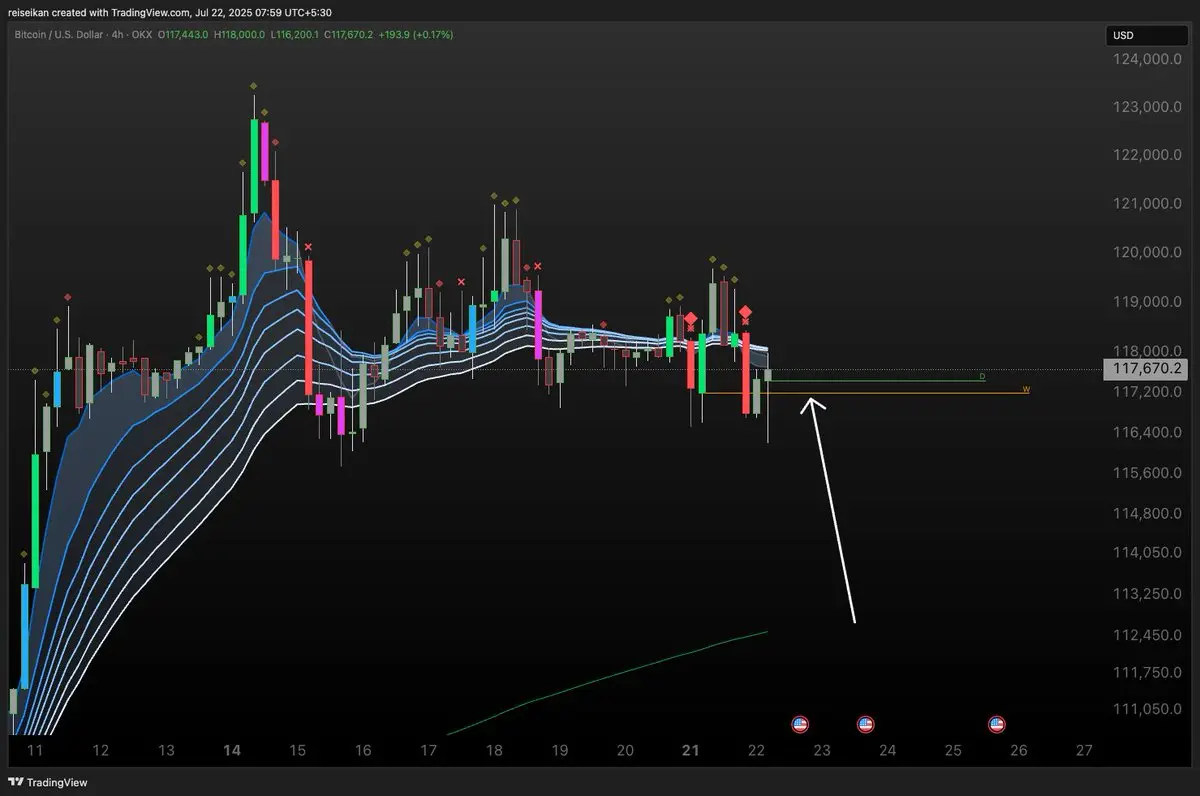Image resolution: width=1200 pixels, height=796 pixels.
Task: Click price axis label 111,750.0
Action: point(1146,672)
